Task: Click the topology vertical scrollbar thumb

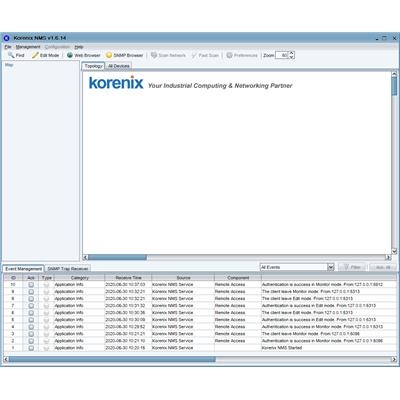Action: tap(394, 86)
